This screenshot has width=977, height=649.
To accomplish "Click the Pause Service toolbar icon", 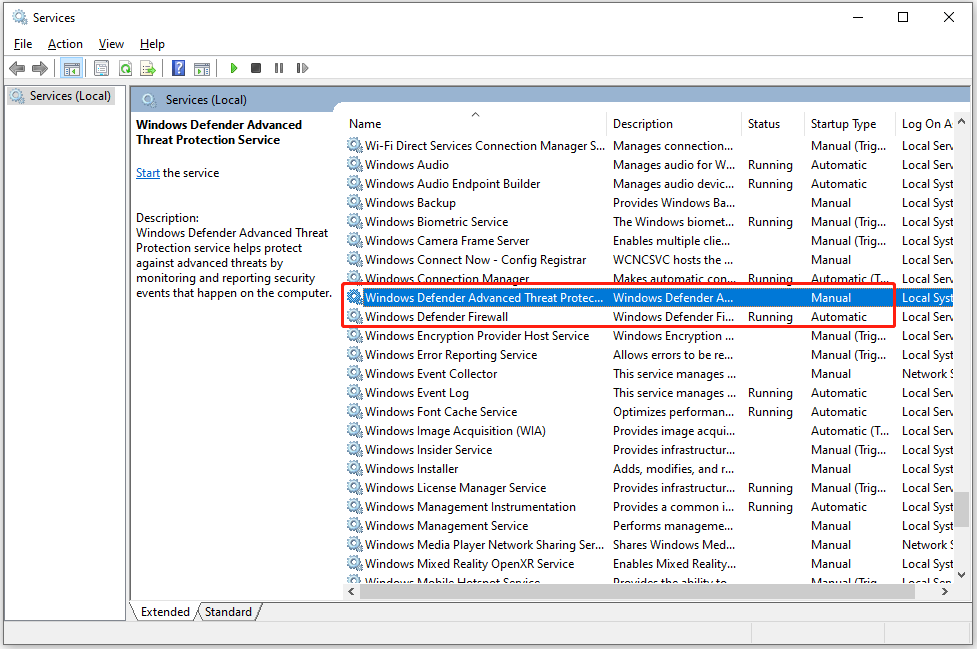I will [x=279, y=67].
